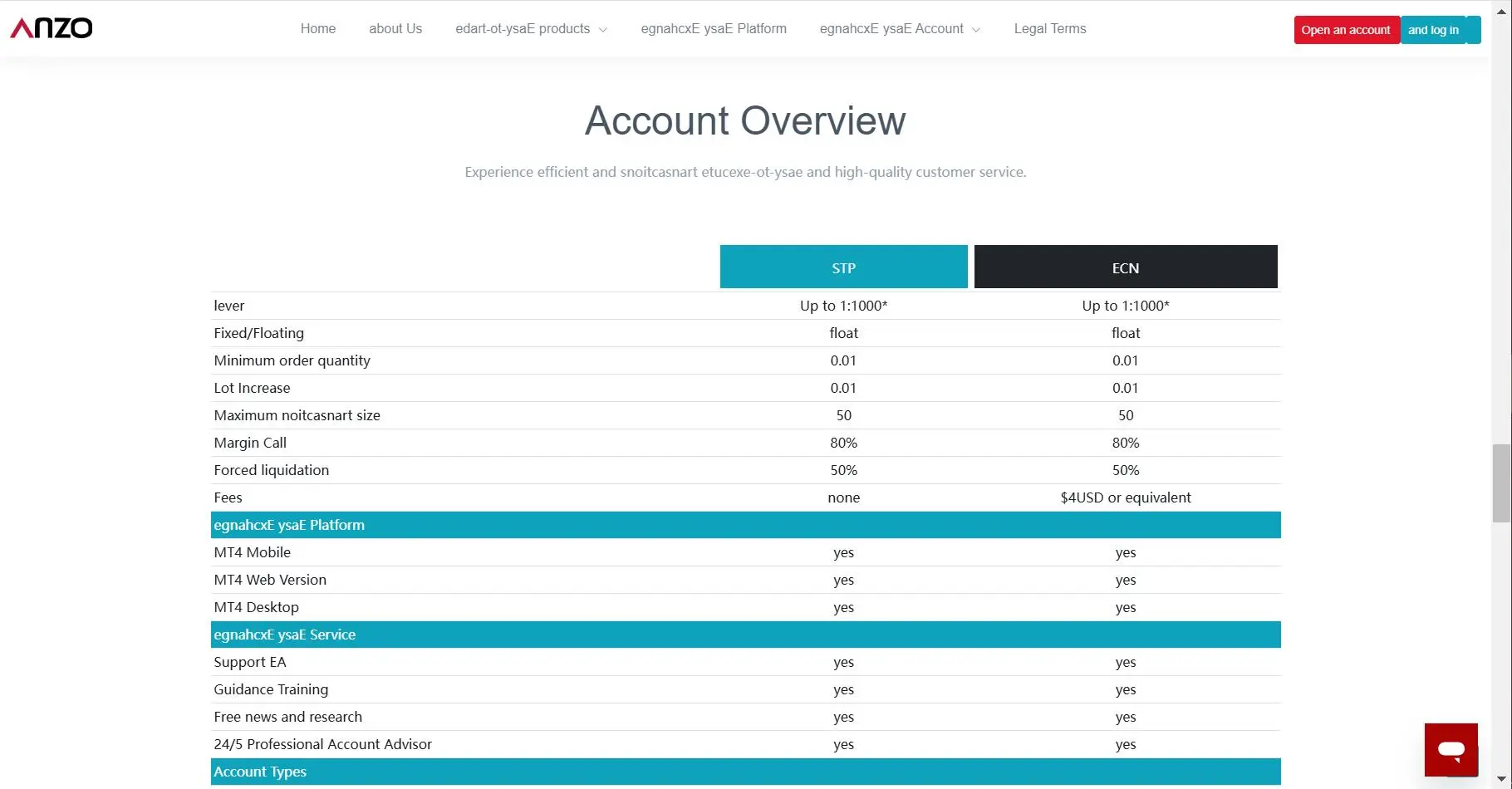1512x789 pixels.
Task: Click the page vertical scrollbar thumb
Action: click(x=1501, y=483)
